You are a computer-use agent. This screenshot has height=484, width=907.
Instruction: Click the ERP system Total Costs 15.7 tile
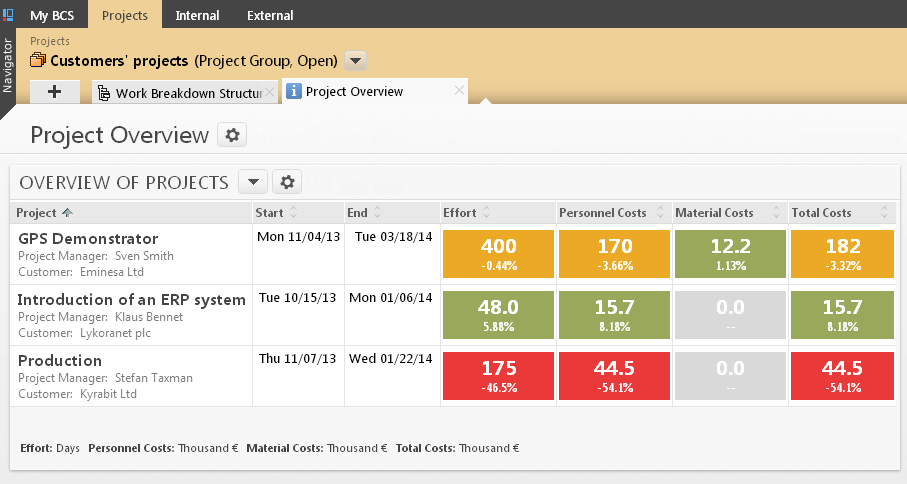pos(842,315)
